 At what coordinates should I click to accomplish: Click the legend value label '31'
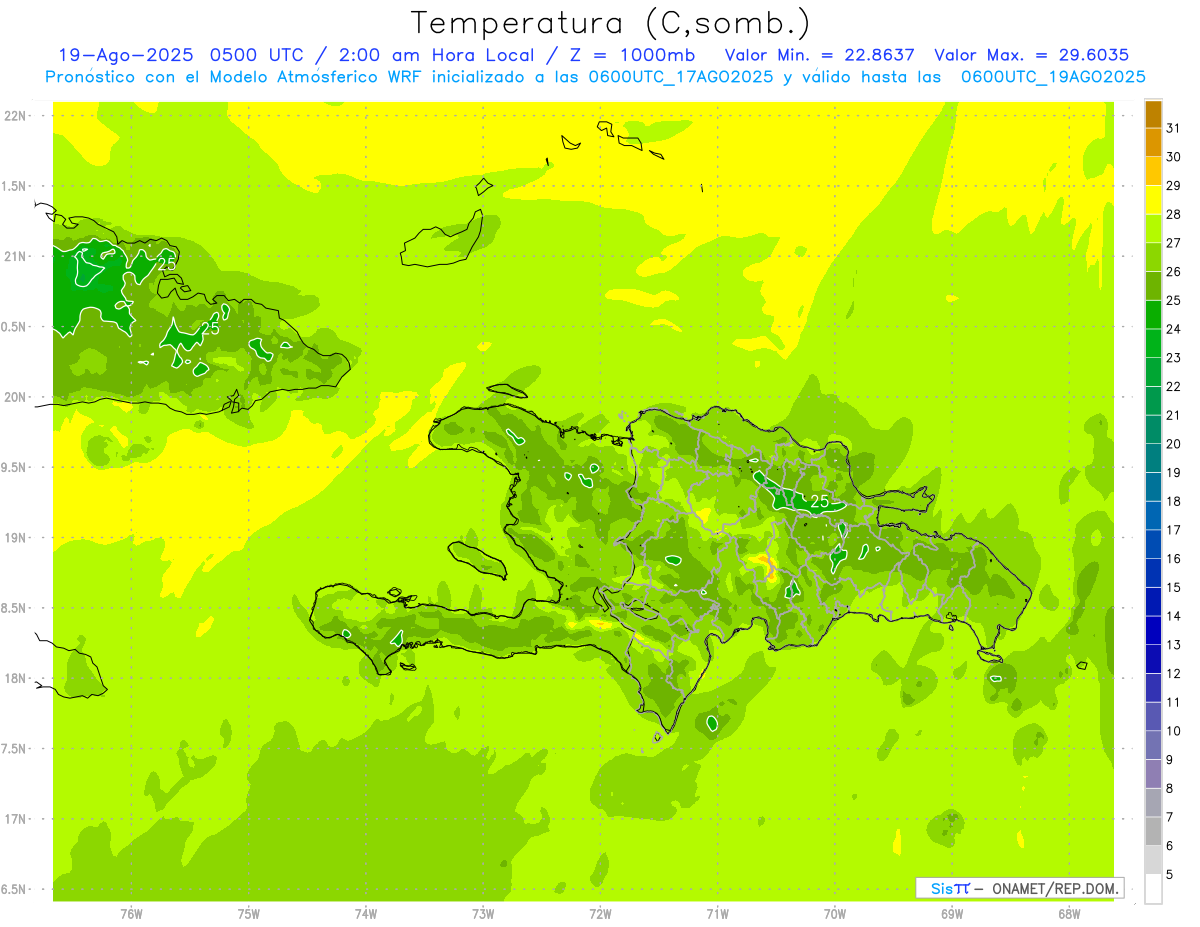tap(1174, 128)
